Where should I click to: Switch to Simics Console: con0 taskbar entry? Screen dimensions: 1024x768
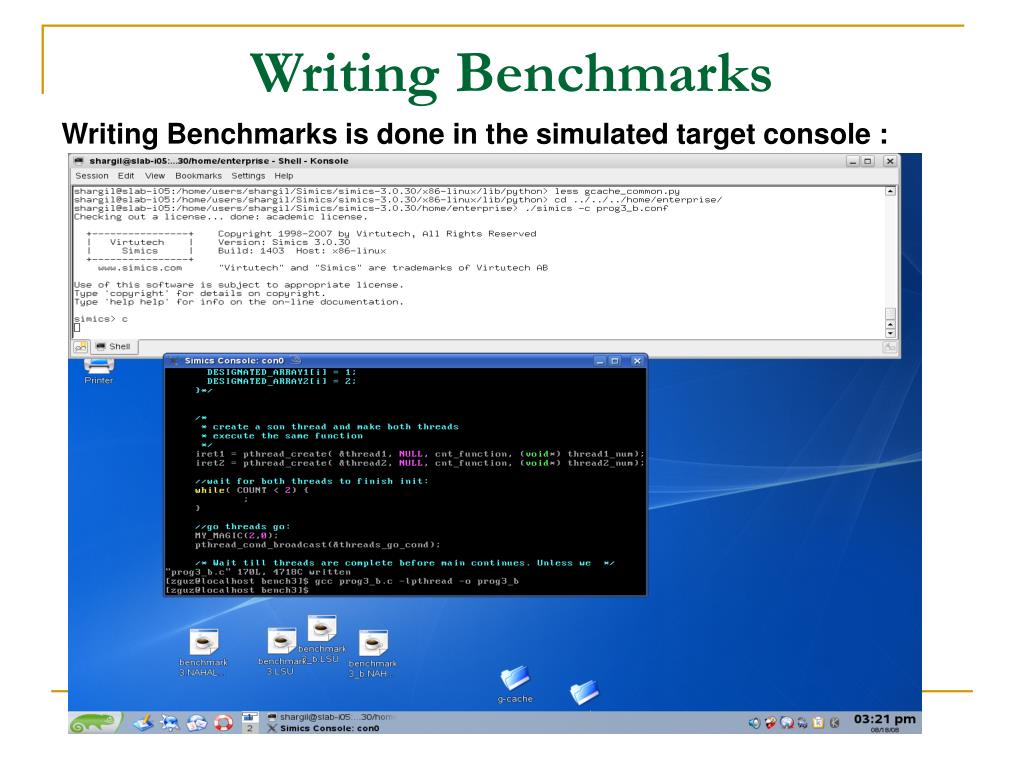[324, 728]
